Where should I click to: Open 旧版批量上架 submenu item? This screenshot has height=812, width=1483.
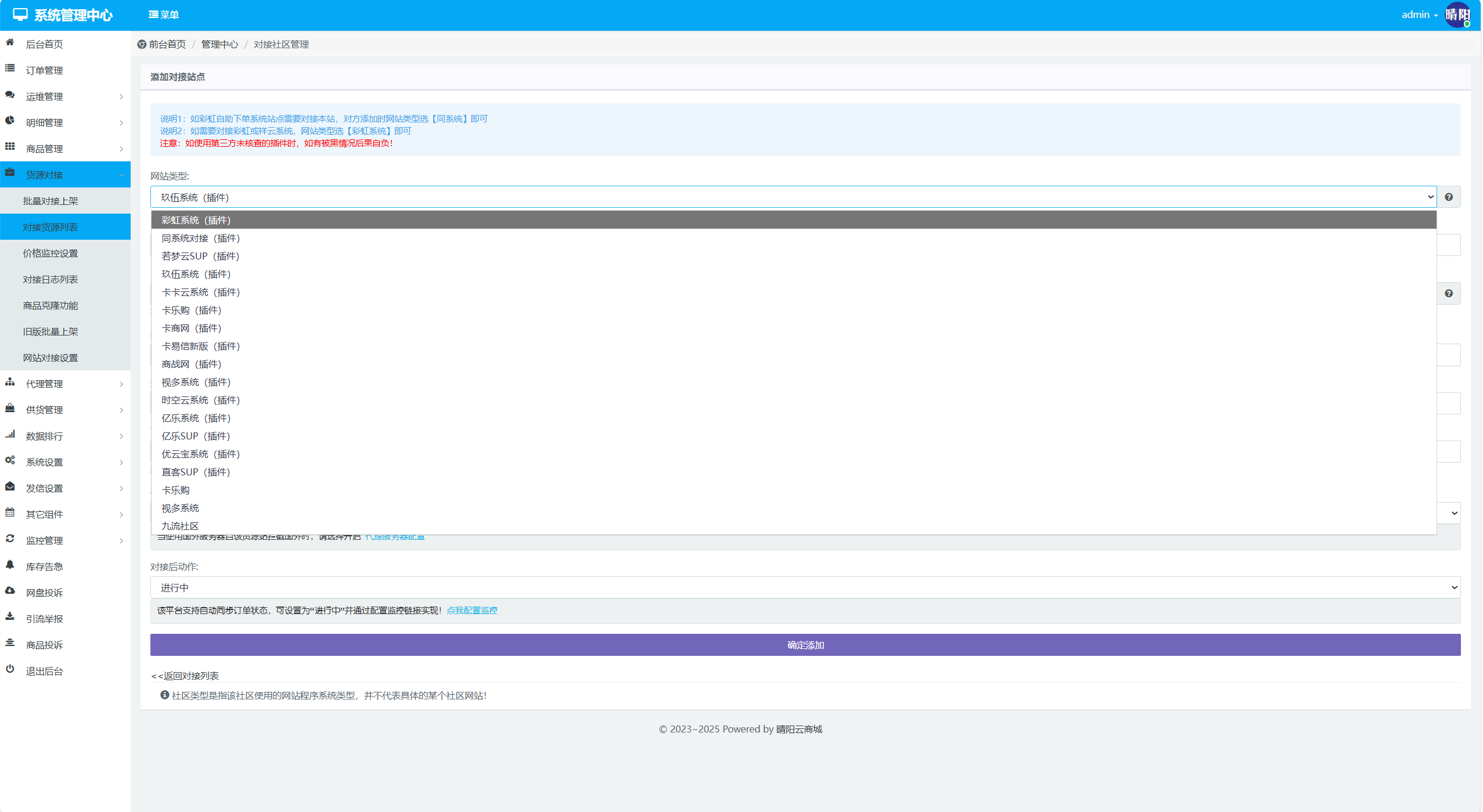tap(65, 331)
